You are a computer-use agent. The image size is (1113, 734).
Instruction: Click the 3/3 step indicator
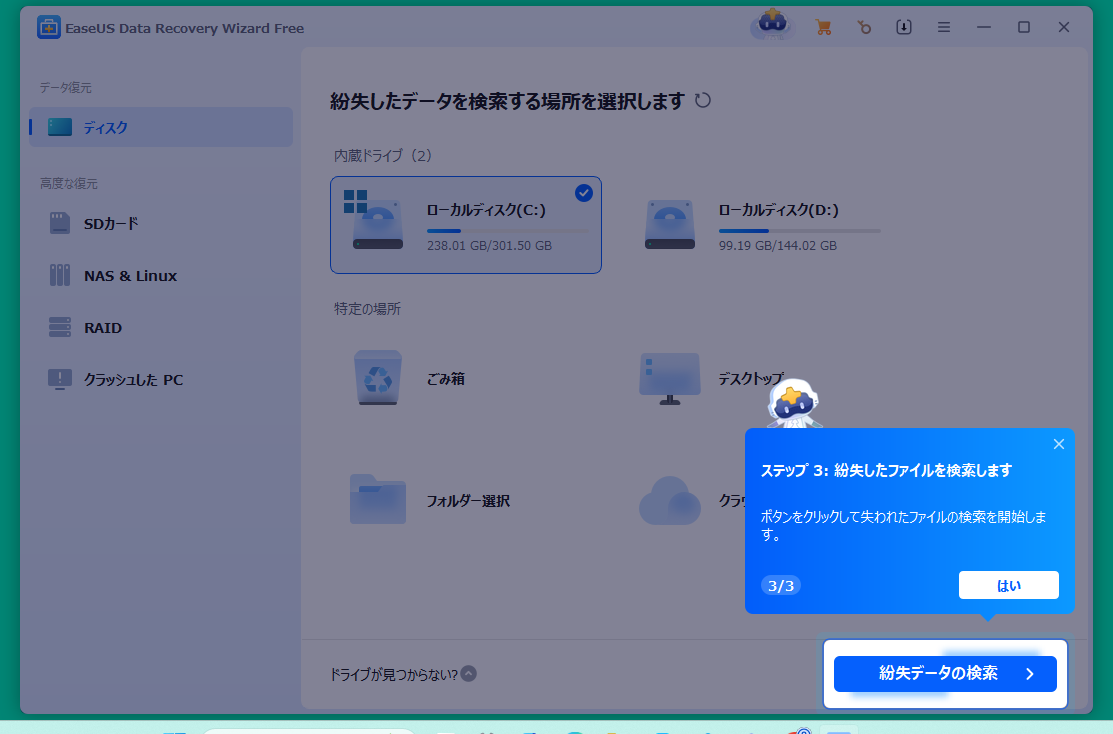(781, 586)
